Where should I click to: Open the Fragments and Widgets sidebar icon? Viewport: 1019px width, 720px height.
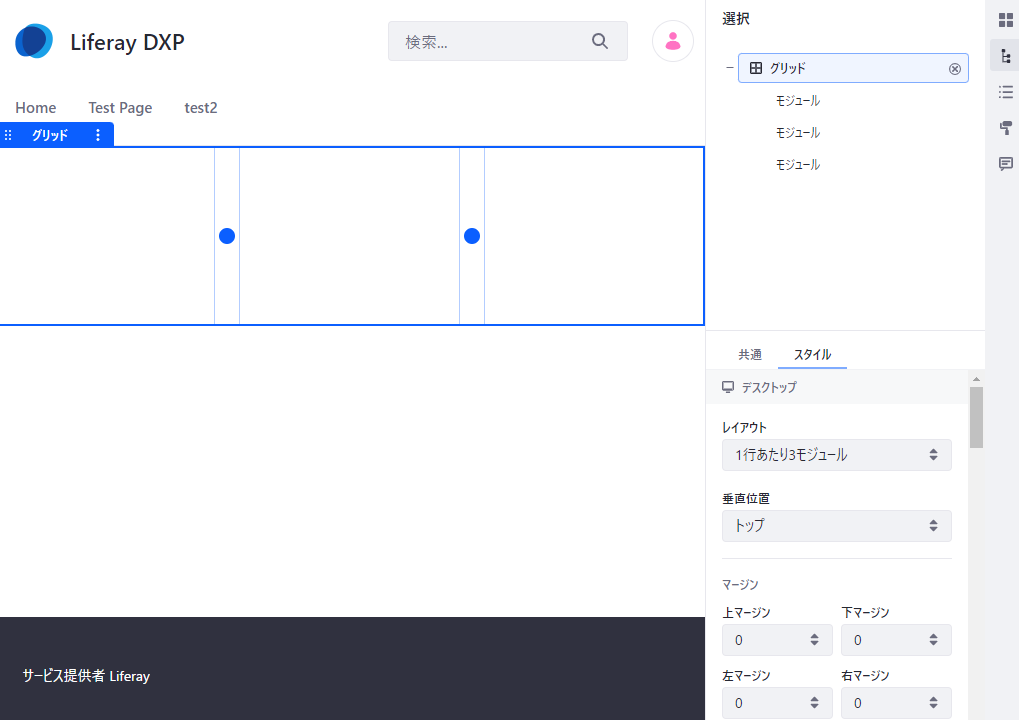(x=1006, y=20)
